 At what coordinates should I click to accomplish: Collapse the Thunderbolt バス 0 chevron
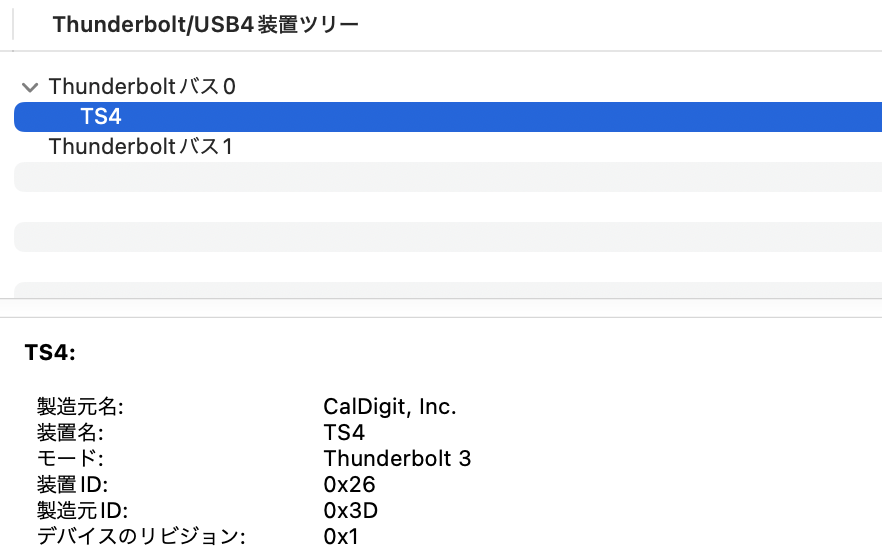point(29,87)
